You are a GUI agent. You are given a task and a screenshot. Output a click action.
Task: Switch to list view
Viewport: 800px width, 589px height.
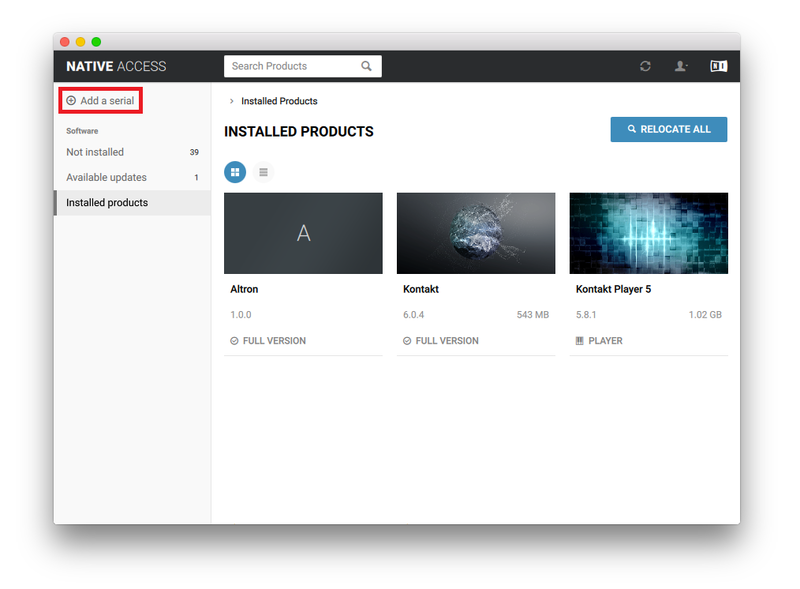pos(263,172)
